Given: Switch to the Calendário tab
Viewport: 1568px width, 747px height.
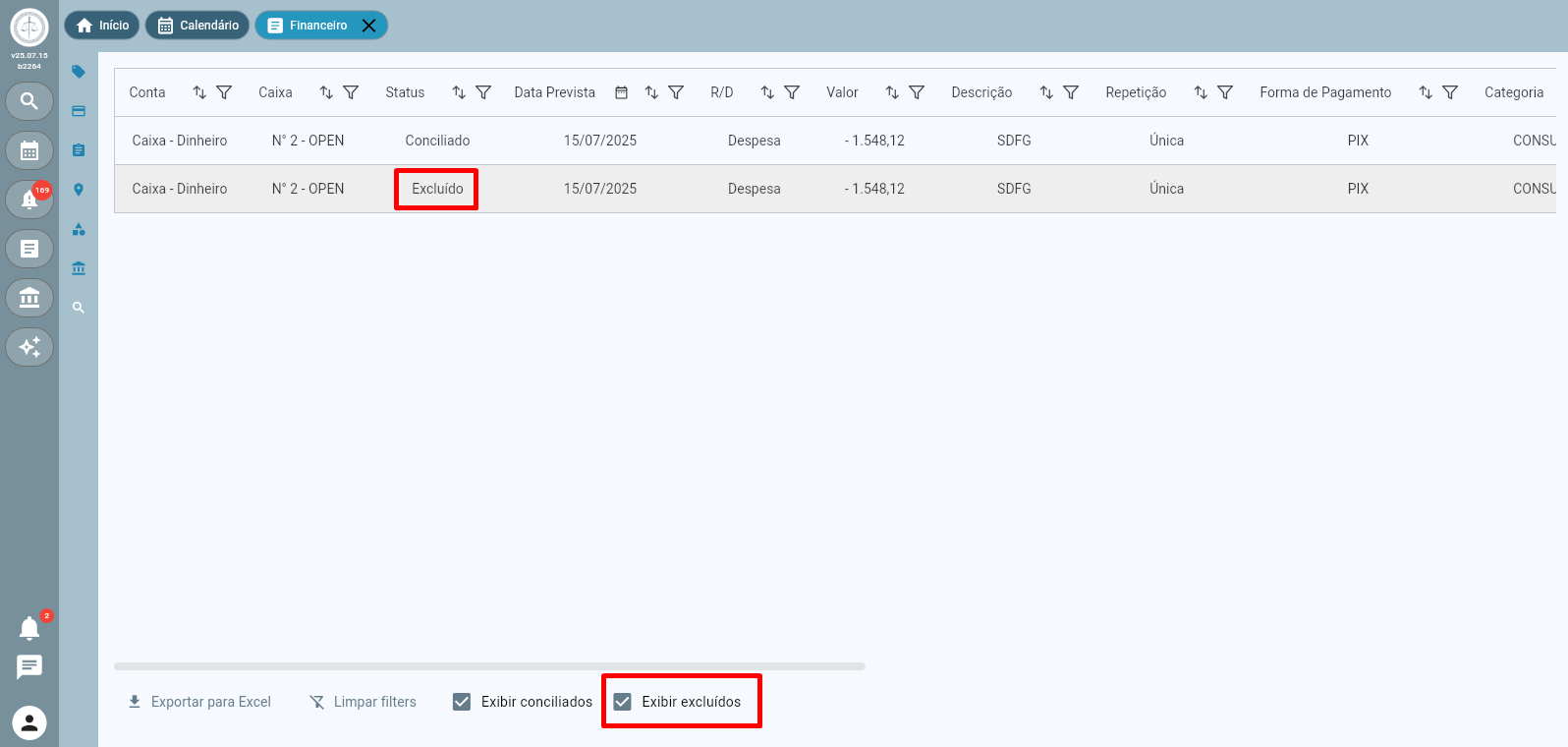Looking at the screenshot, I should (x=197, y=26).
